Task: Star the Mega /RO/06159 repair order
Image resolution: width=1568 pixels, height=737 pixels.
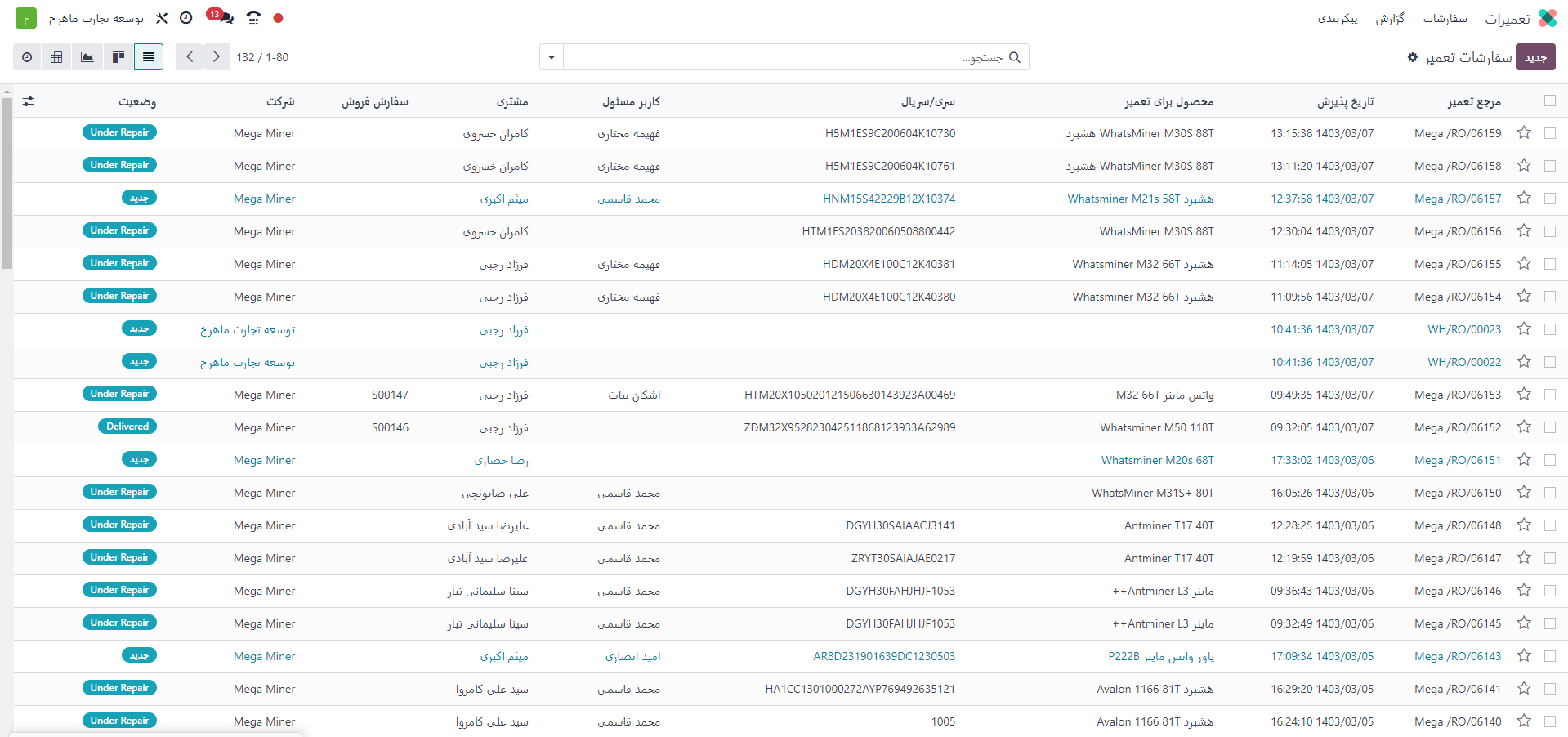Action: pyautogui.click(x=1523, y=133)
